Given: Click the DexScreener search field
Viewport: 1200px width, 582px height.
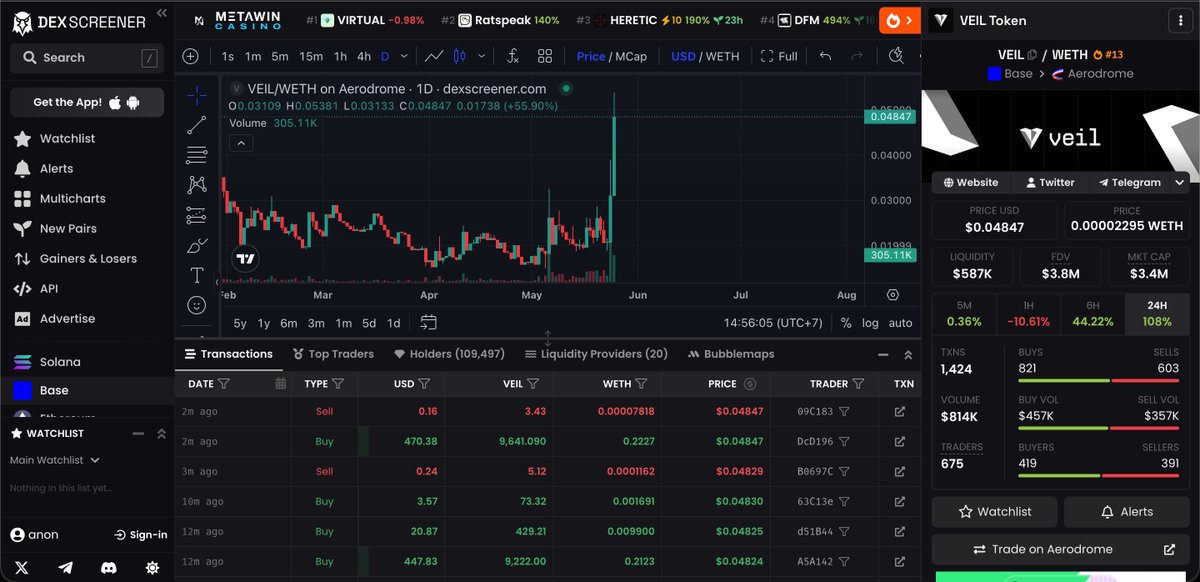Looking at the screenshot, I should (x=87, y=58).
